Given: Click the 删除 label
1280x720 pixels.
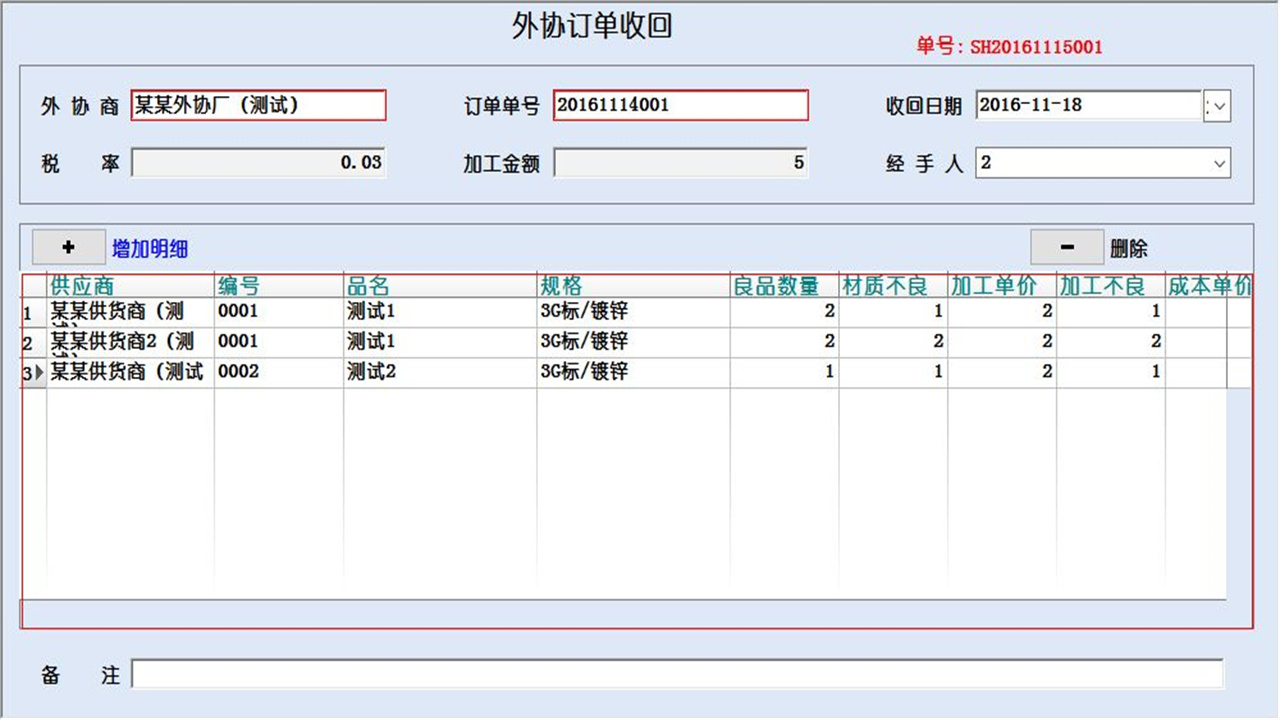Looking at the screenshot, I should point(1133,247).
